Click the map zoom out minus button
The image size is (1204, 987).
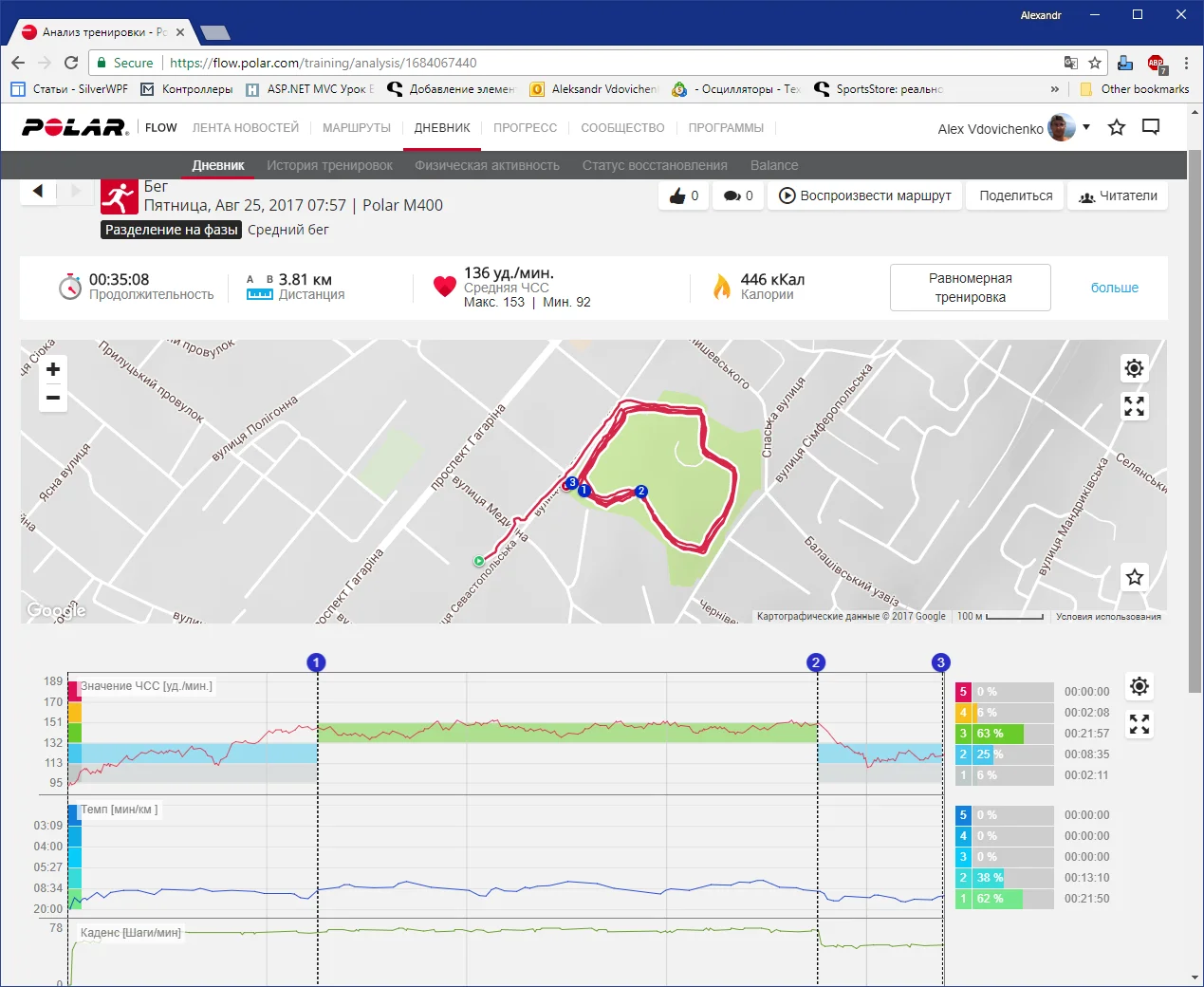[53, 398]
